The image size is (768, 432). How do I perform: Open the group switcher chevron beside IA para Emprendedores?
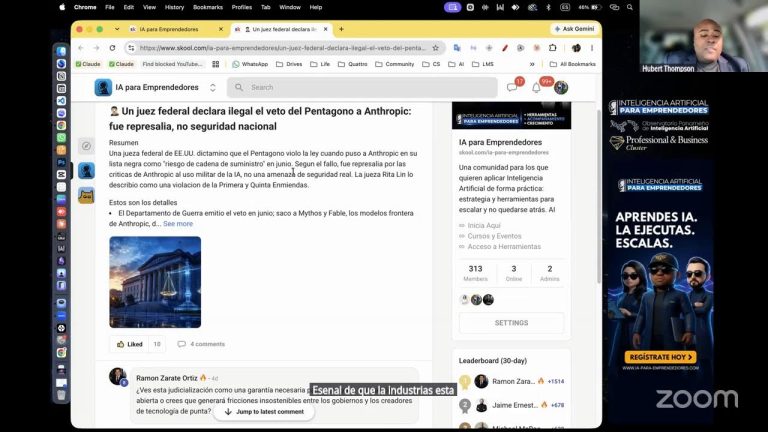tap(213, 87)
